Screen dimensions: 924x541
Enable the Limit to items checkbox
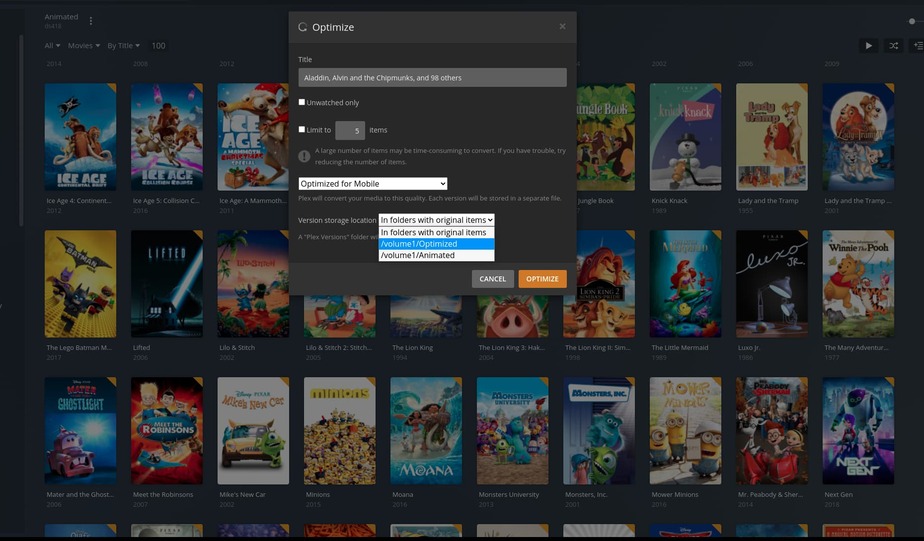302,129
